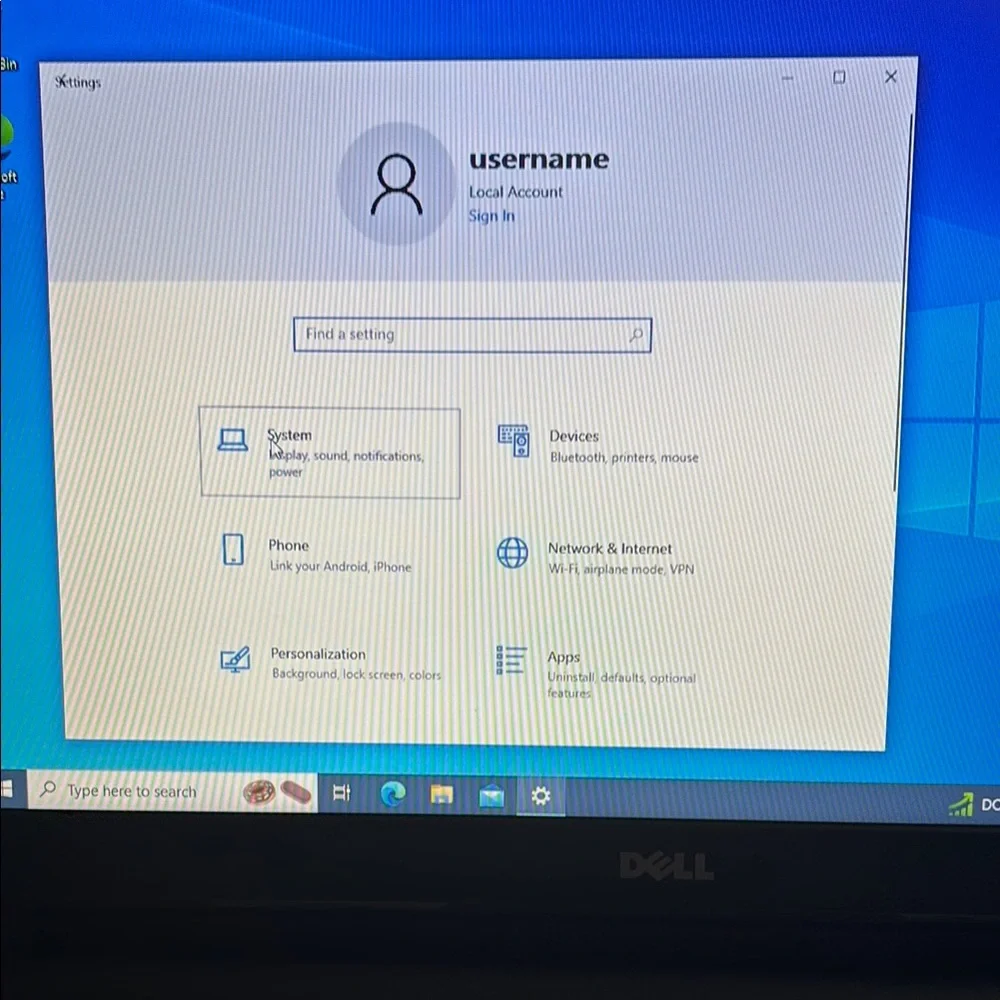Open the Apps list icon
Viewport: 1000px width, 1000px height.
(x=511, y=660)
